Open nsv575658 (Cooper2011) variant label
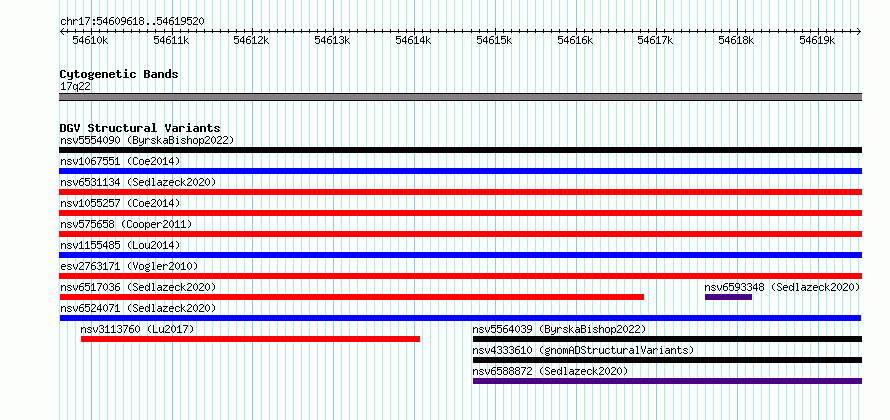 [x=126, y=224]
